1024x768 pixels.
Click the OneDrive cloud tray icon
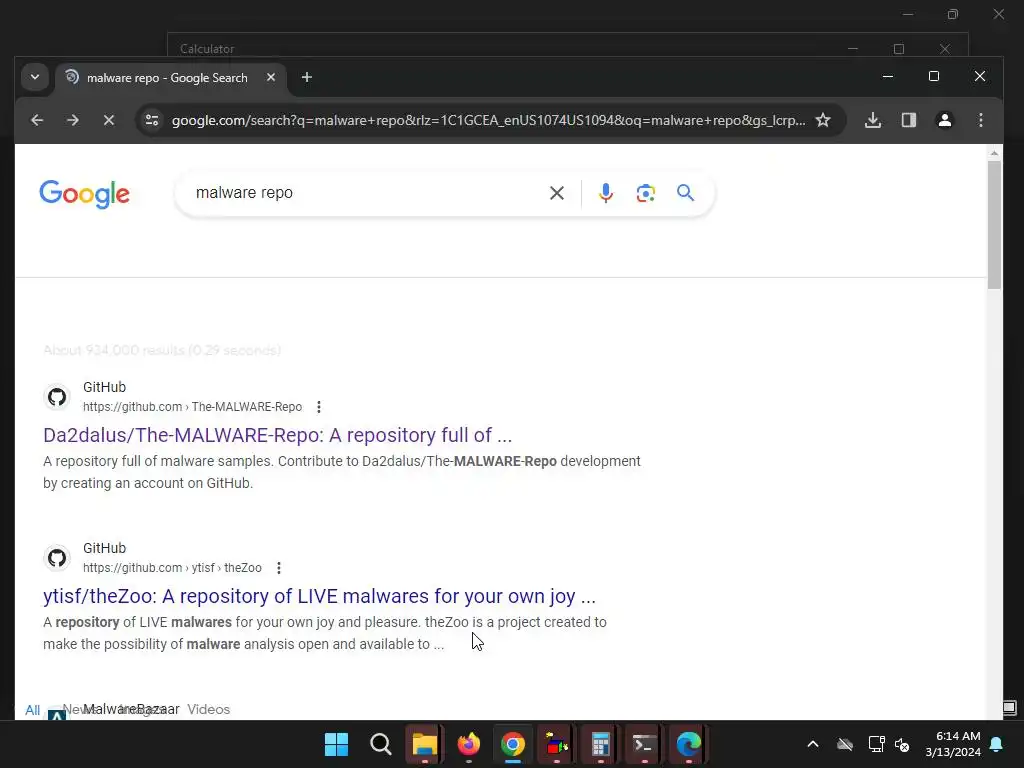[845, 744]
